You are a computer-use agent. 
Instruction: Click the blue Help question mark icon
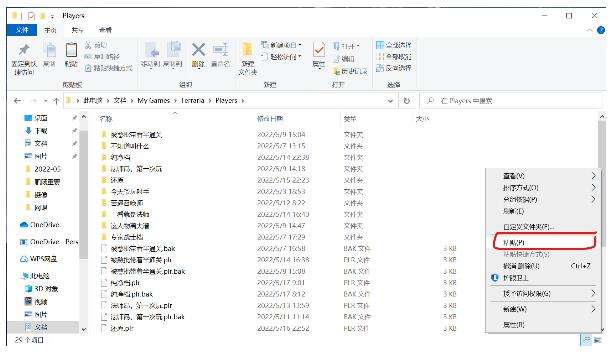601,30
